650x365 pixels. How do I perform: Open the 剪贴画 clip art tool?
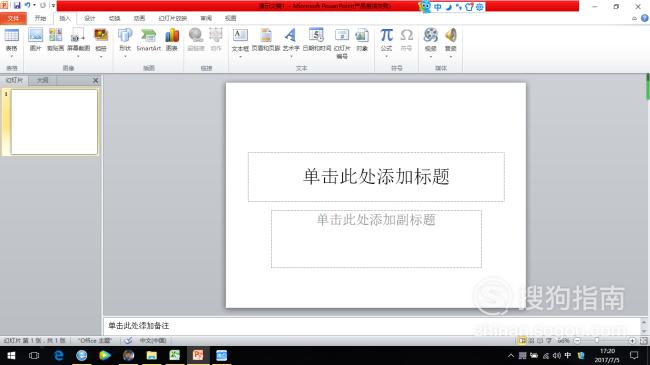56,40
